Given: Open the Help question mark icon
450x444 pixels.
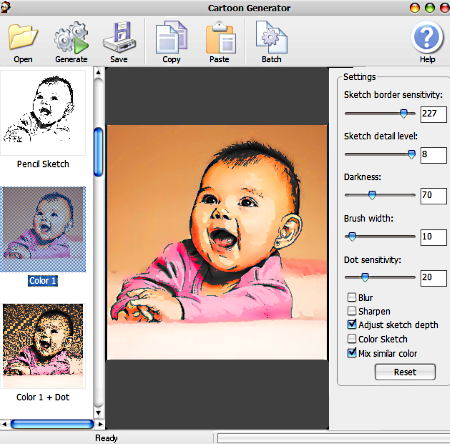Looking at the screenshot, I should point(427,38).
